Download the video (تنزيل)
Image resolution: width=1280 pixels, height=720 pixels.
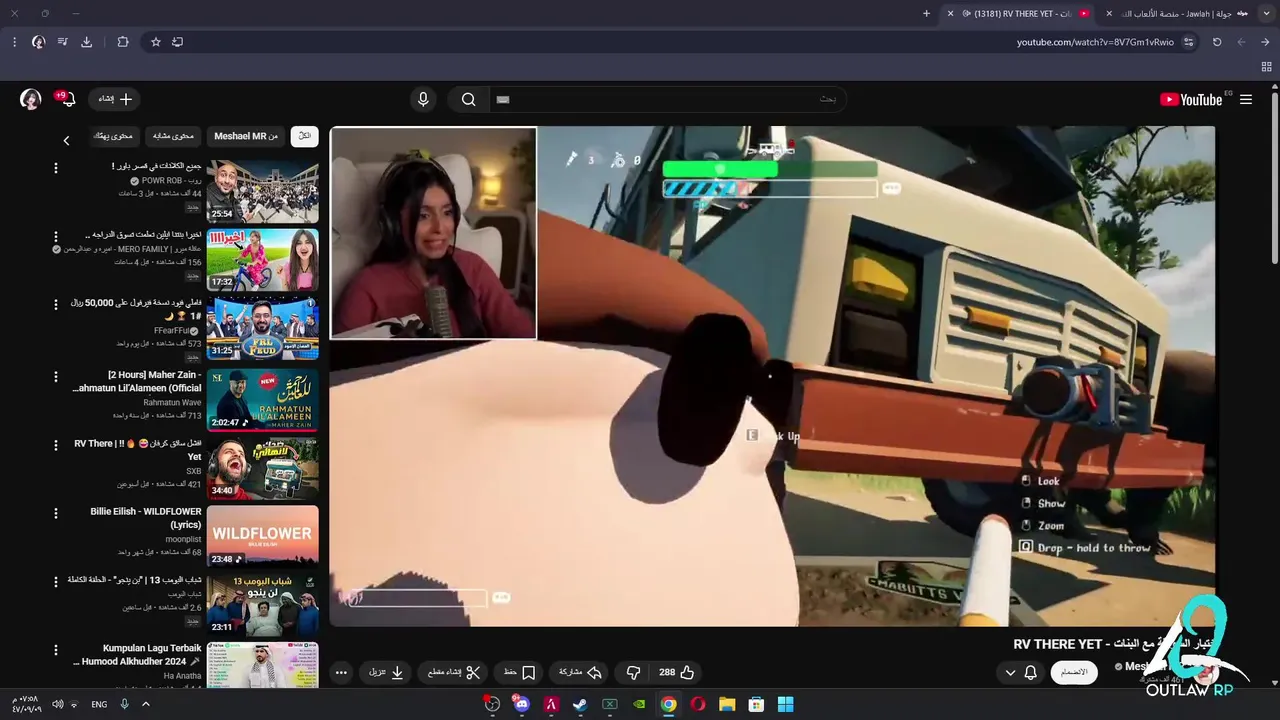[386, 672]
